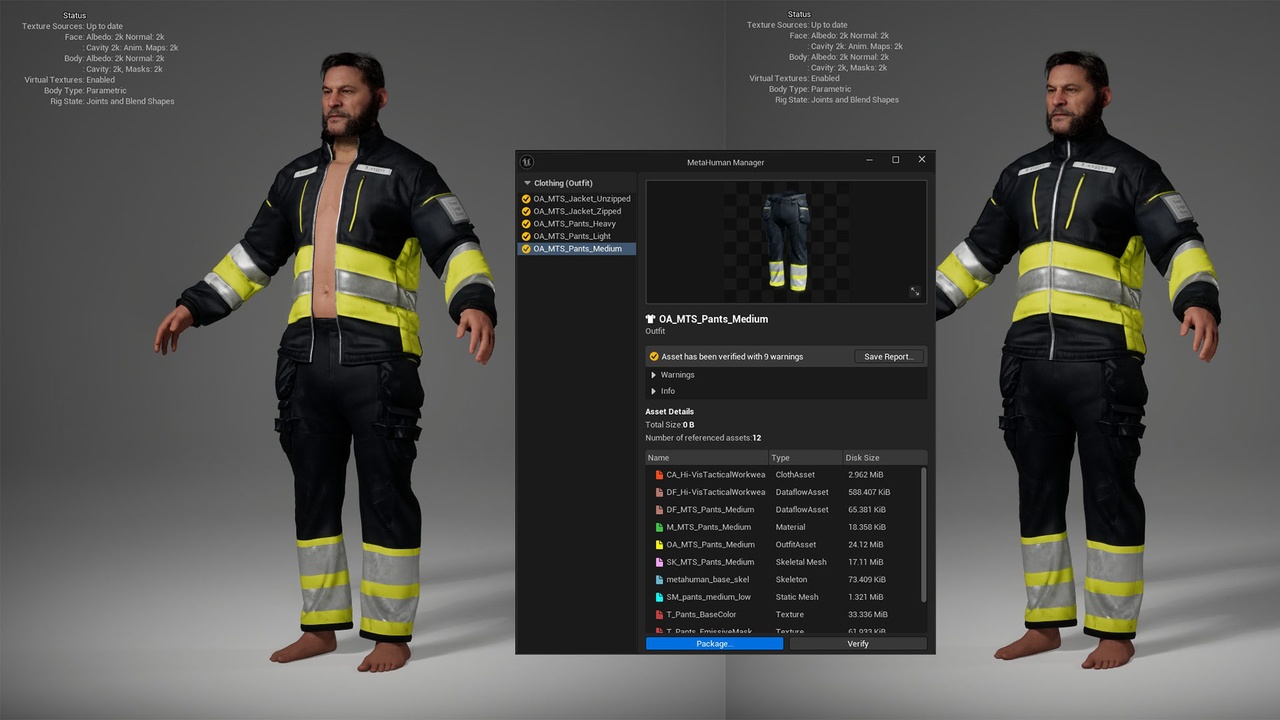Viewport: 1280px width, 720px height.
Task: Click the shirt icon next to the OA_MTS_Pants_Medium heading
Action: [651, 319]
